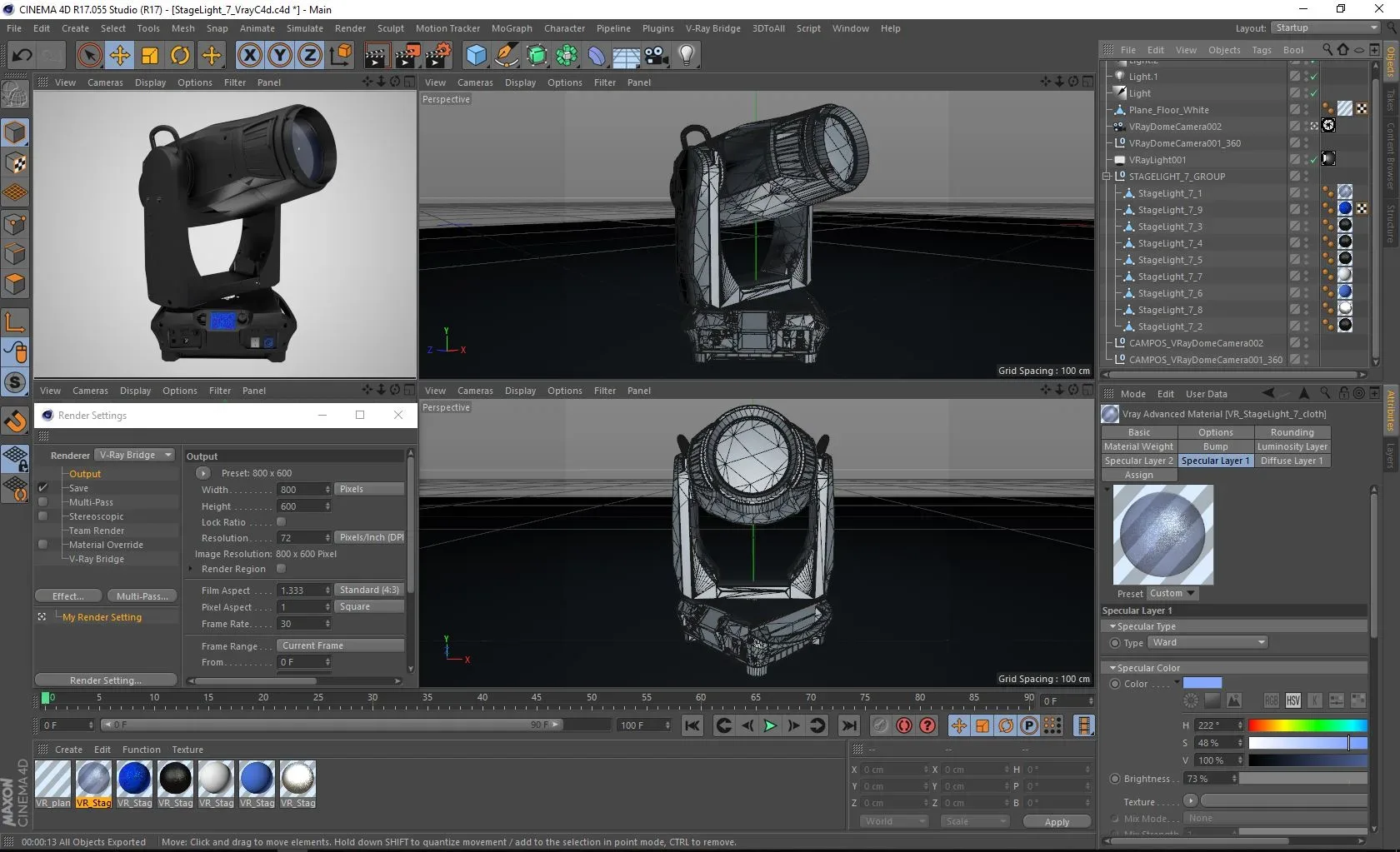Image resolution: width=1400 pixels, height=852 pixels.
Task: Open the MoGraph menu
Action: [x=512, y=28]
